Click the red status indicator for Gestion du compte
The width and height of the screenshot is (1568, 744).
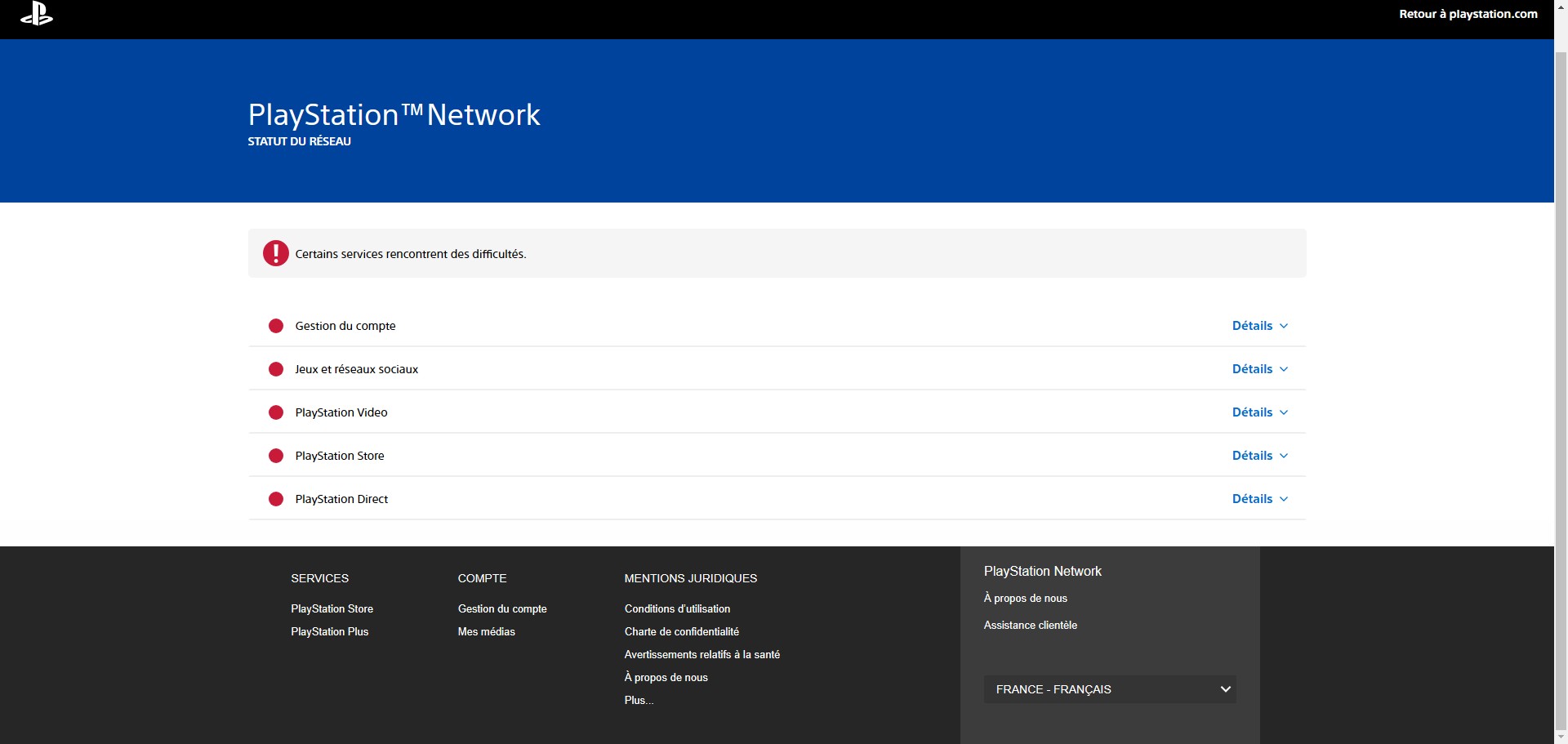[276, 325]
